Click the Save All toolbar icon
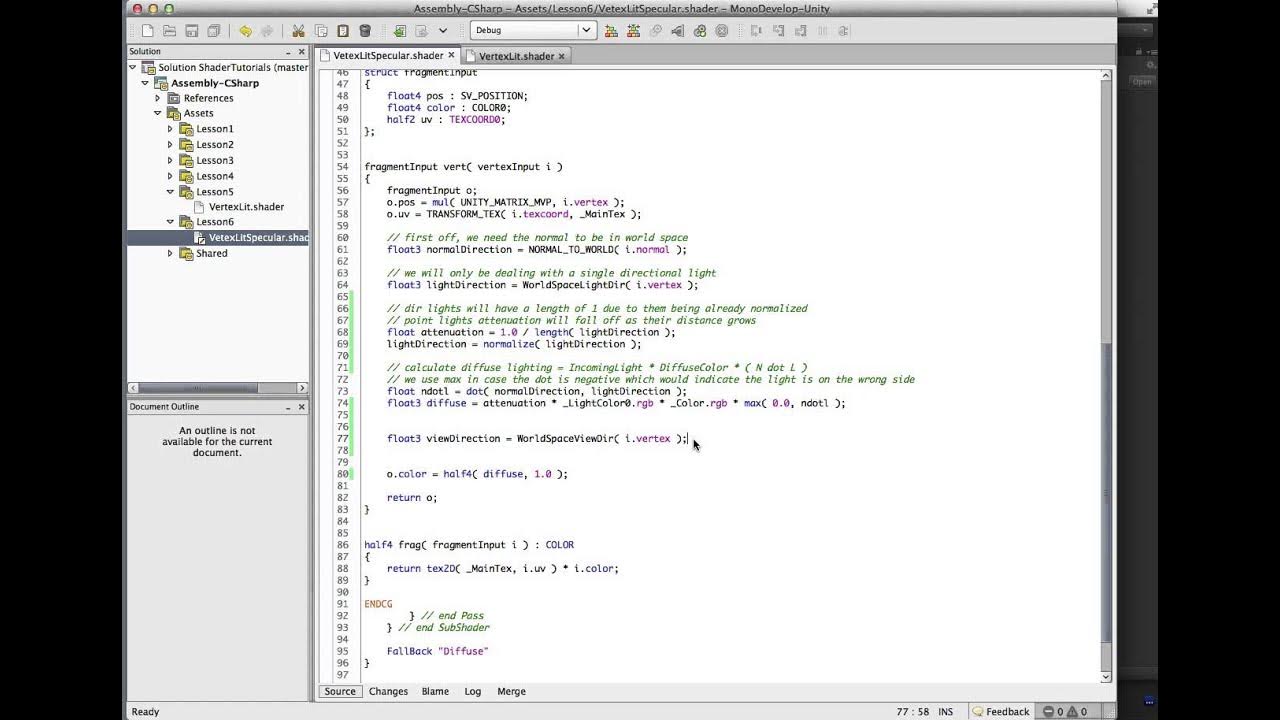Screen dimensions: 1280x720 point(213,31)
